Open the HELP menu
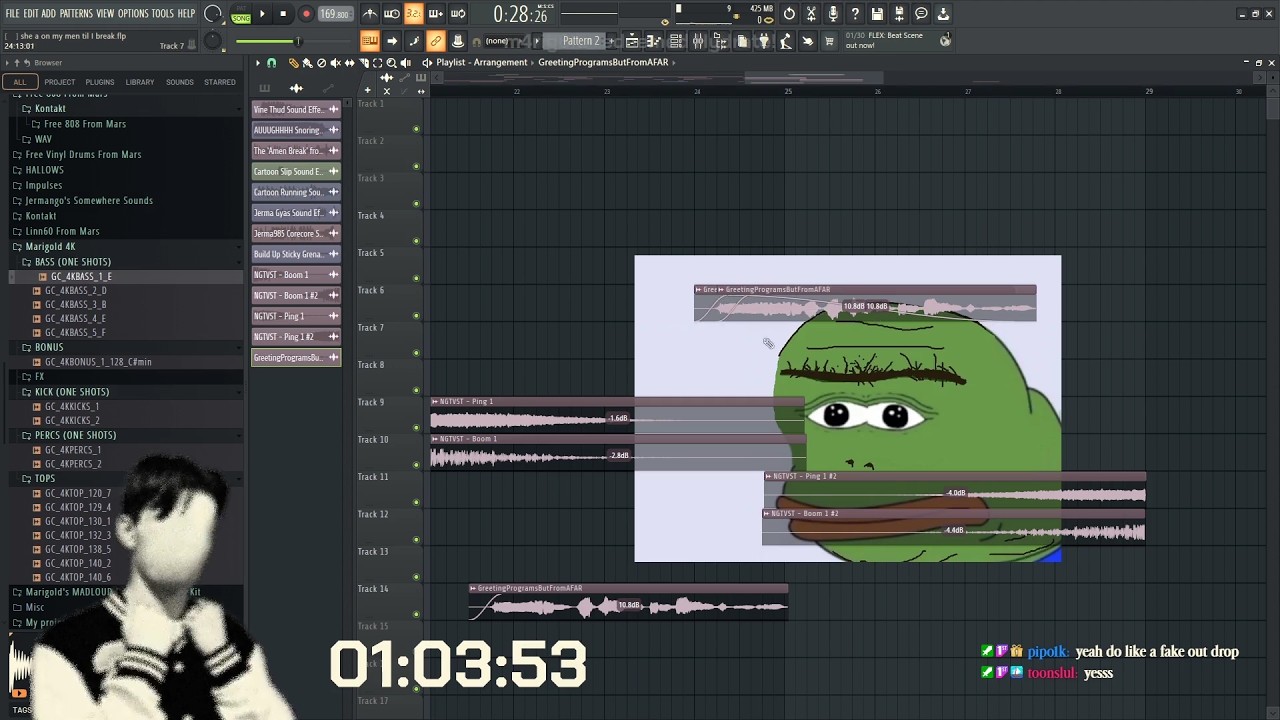The image size is (1280, 720). tap(187, 14)
